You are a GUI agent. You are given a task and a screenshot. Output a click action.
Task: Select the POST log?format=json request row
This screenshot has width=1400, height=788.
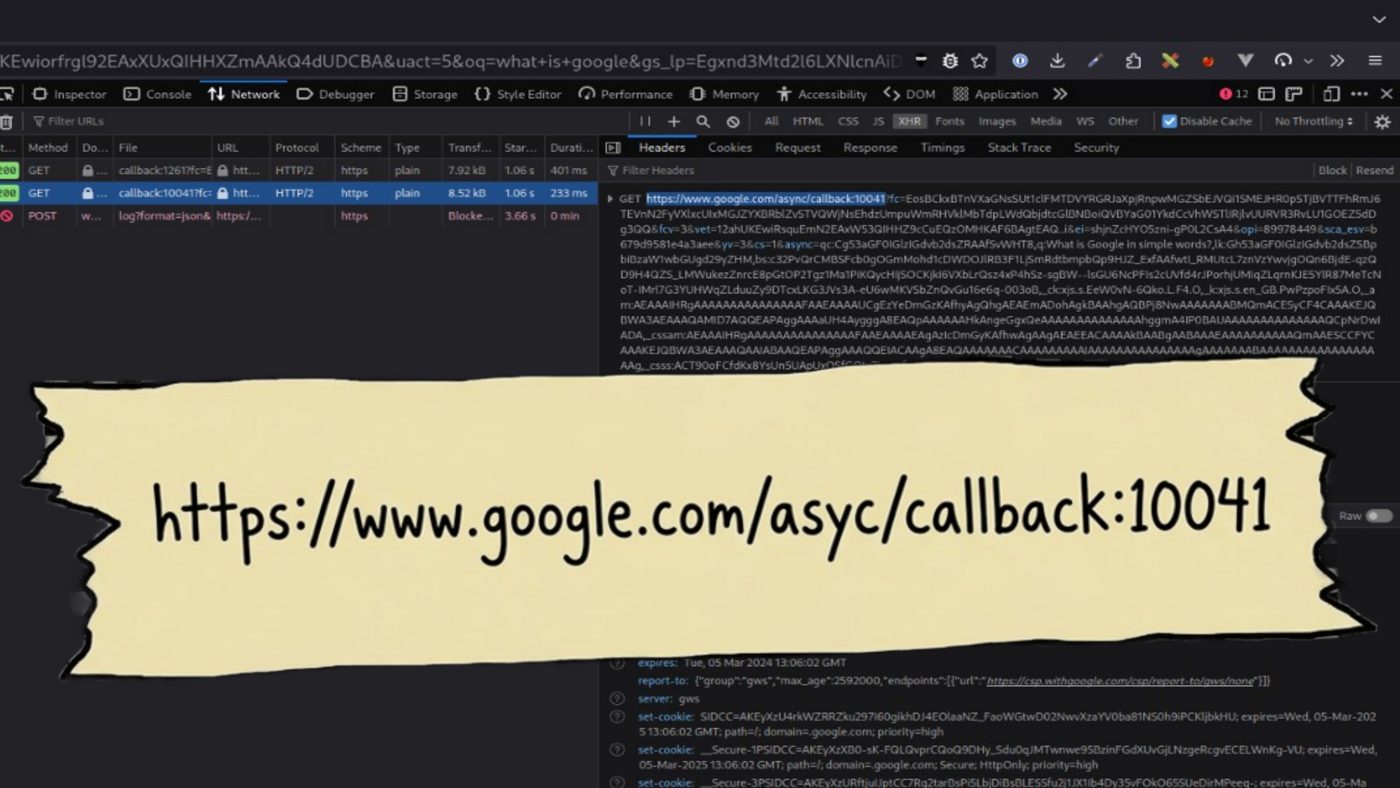click(299, 216)
